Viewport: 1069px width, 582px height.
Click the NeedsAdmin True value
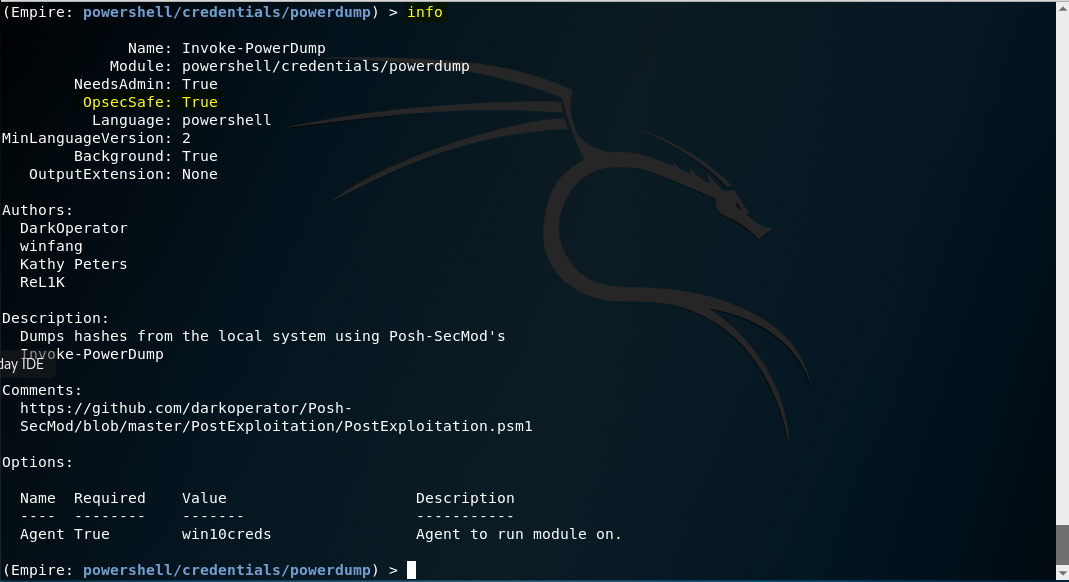tap(200, 84)
